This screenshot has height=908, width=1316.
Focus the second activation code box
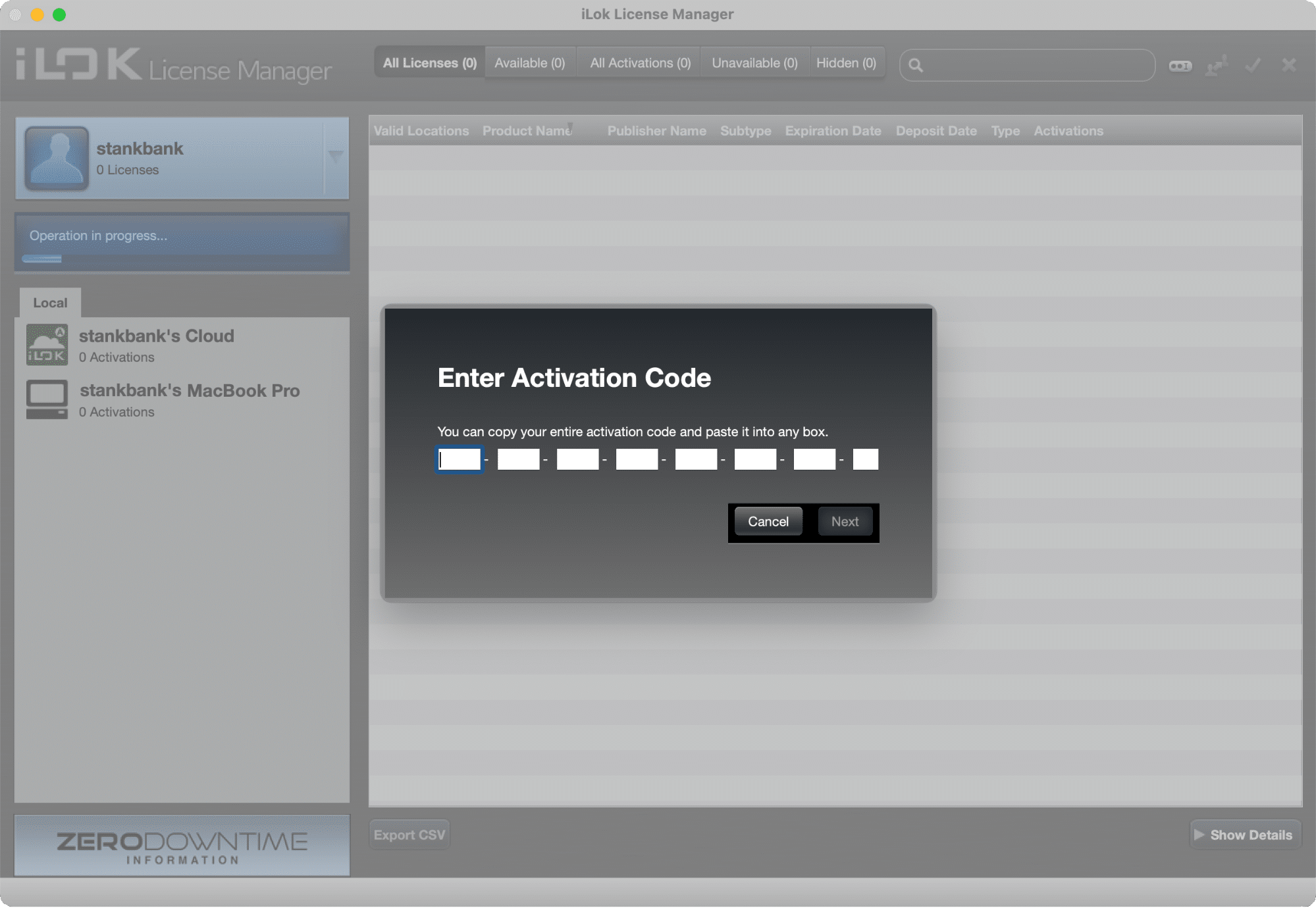pyautogui.click(x=518, y=459)
